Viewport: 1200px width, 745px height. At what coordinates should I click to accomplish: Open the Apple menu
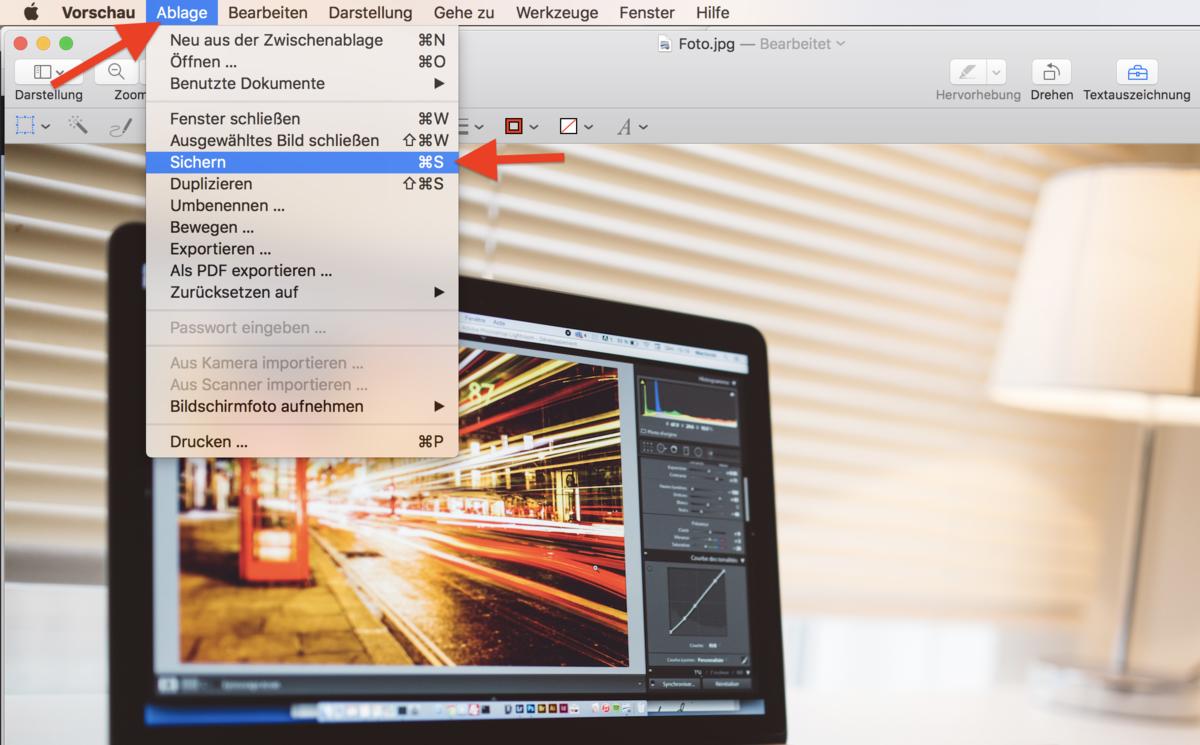pos(30,13)
